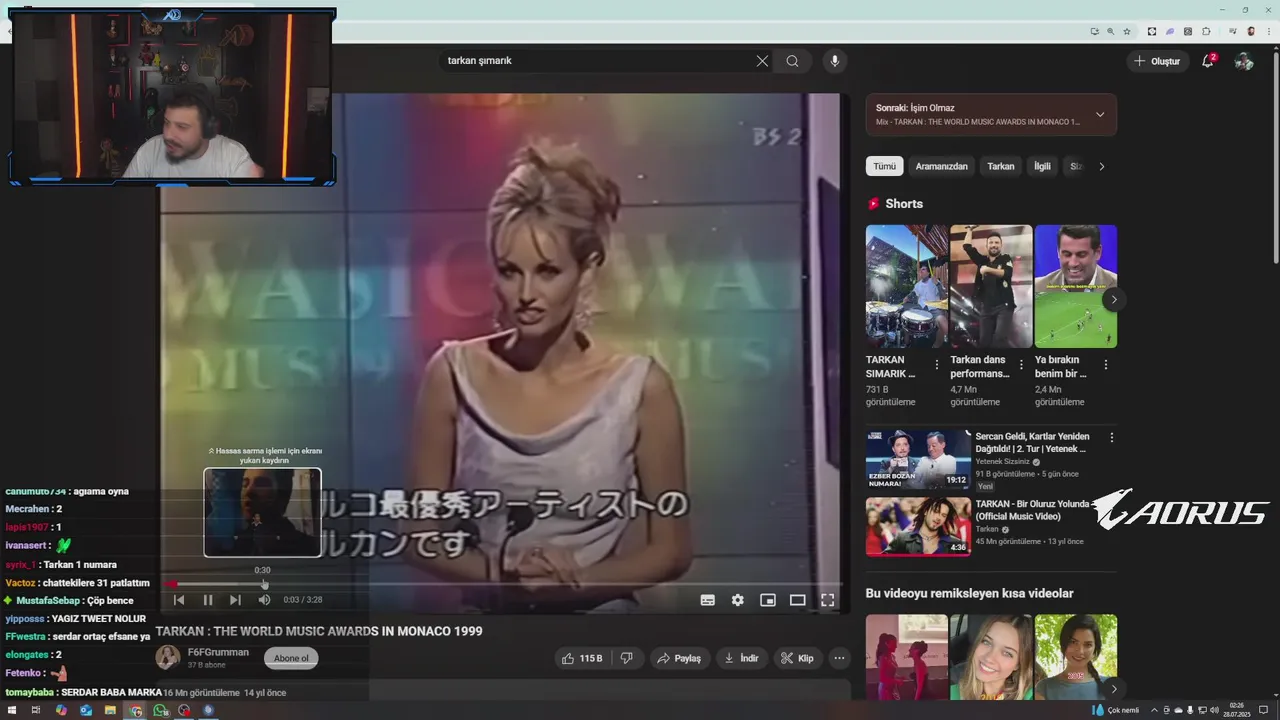Clear the search box with the X icon

click(762, 61)
